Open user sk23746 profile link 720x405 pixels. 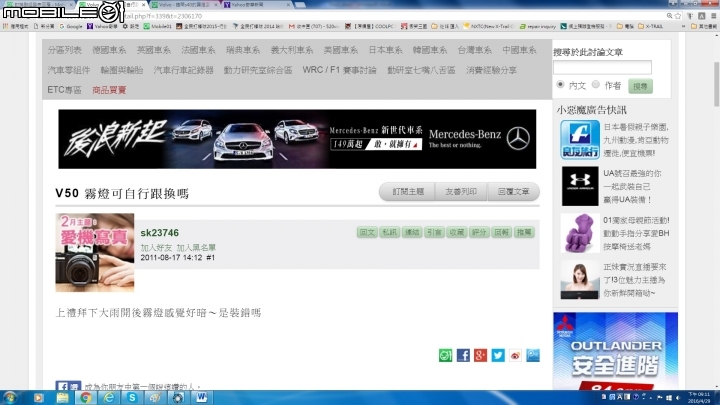pyautogui.click(x=159, y=233)
